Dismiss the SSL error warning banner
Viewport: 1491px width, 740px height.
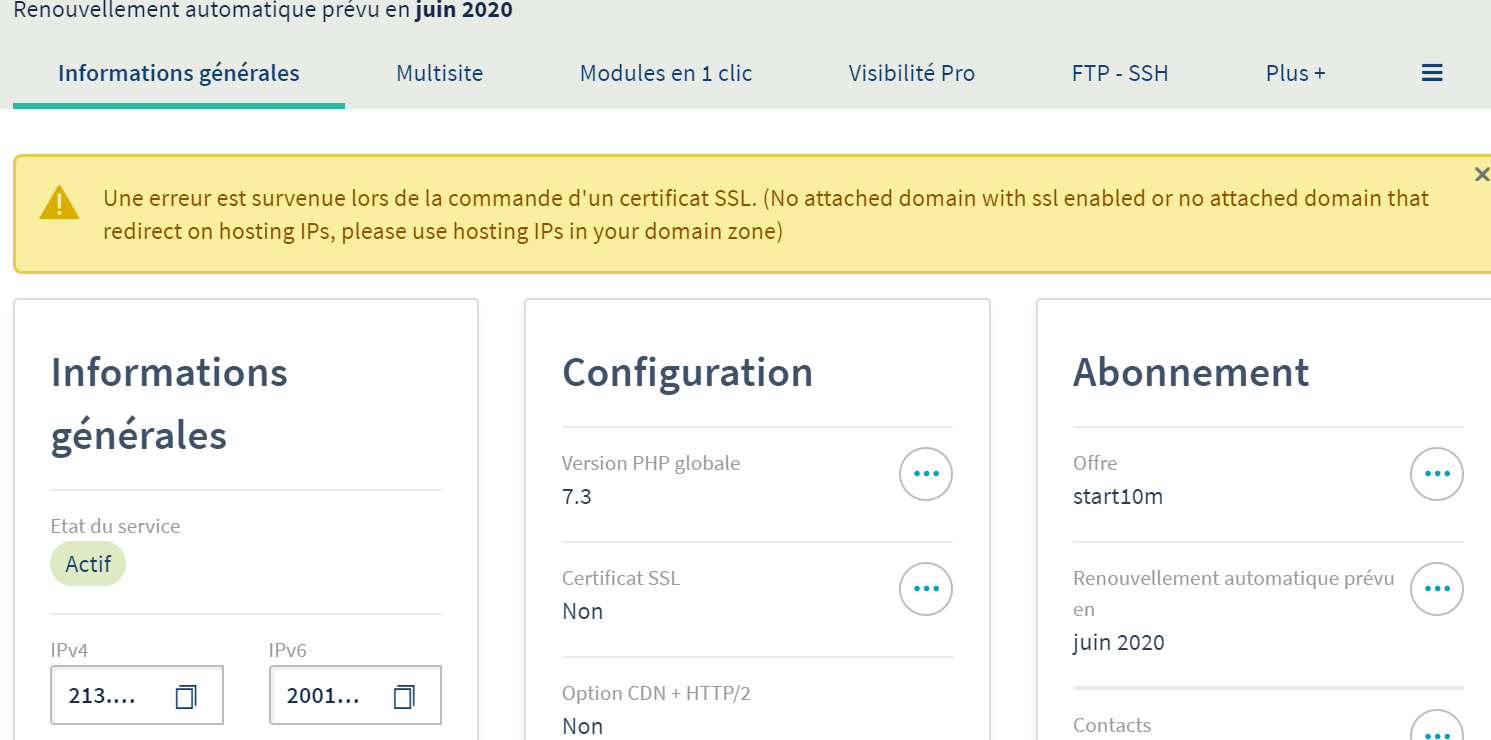tap(1481, 175)
